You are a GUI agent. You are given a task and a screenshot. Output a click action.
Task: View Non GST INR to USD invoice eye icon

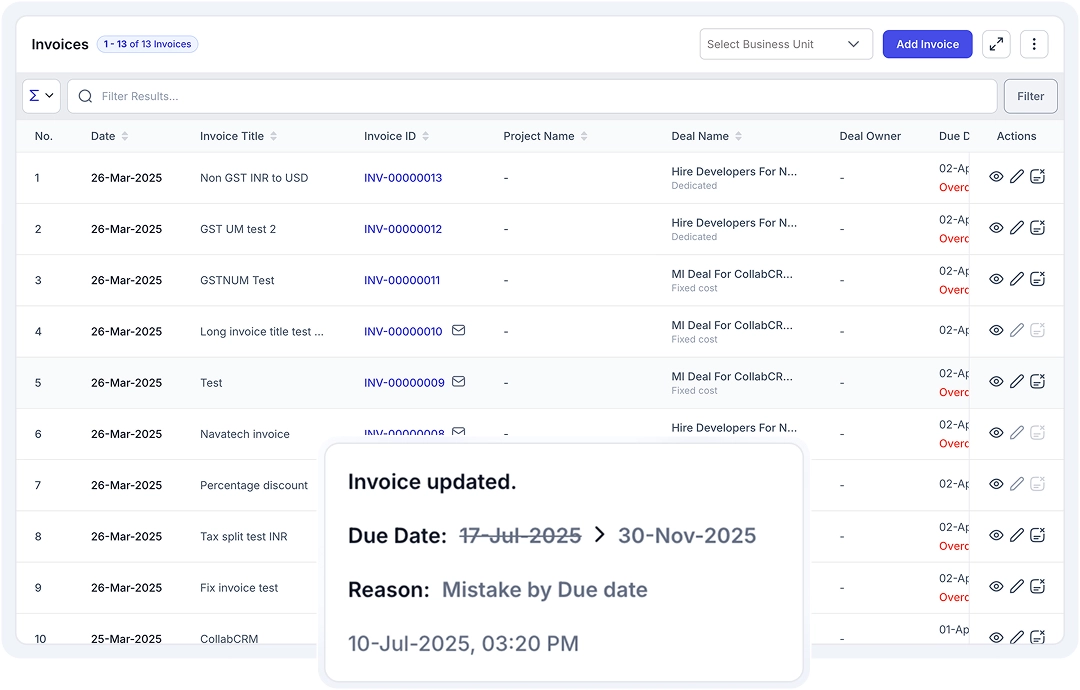pyautogui.click(x=996, y=177)
